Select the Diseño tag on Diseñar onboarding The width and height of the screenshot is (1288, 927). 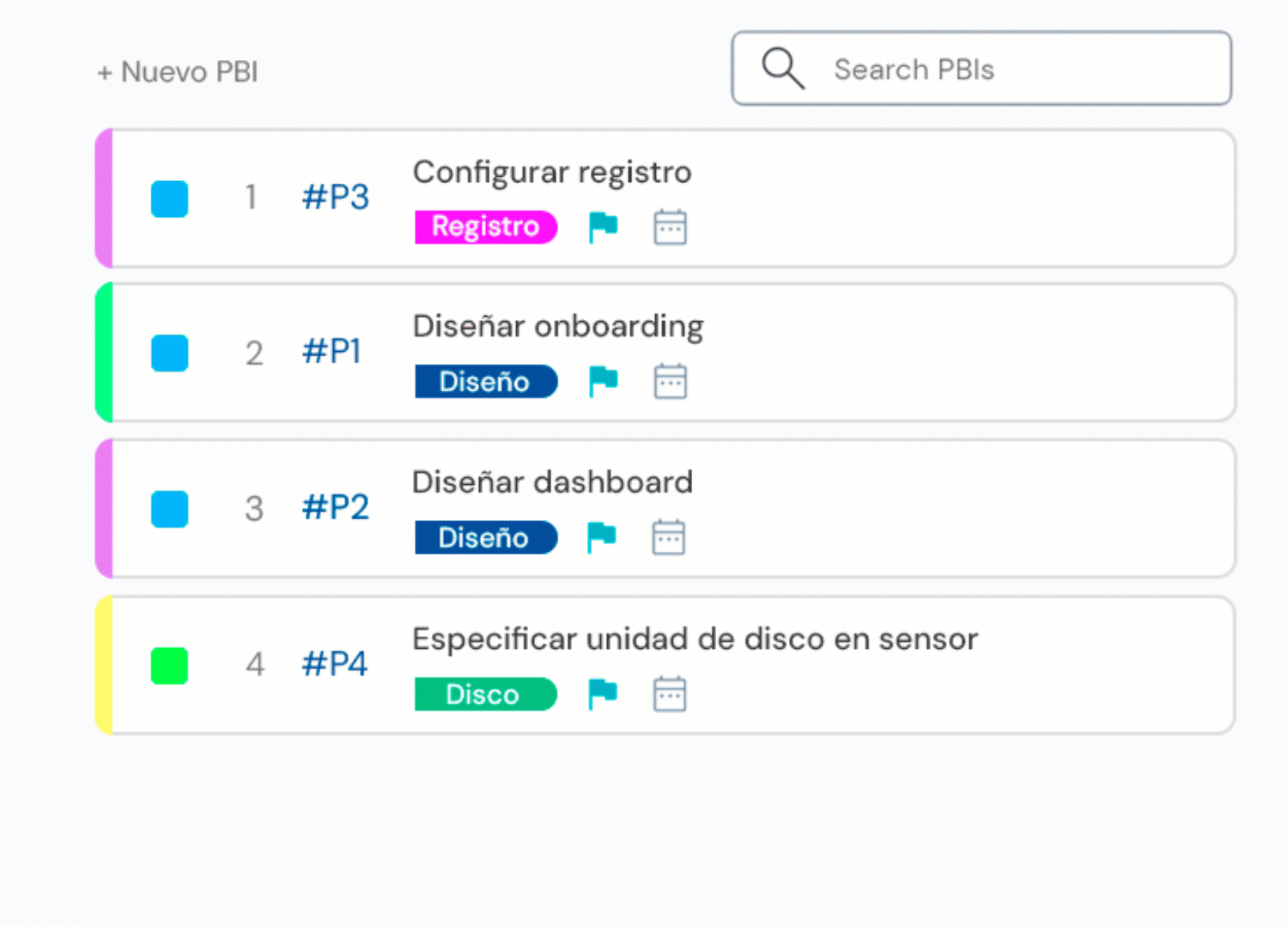tap(485, 382)
